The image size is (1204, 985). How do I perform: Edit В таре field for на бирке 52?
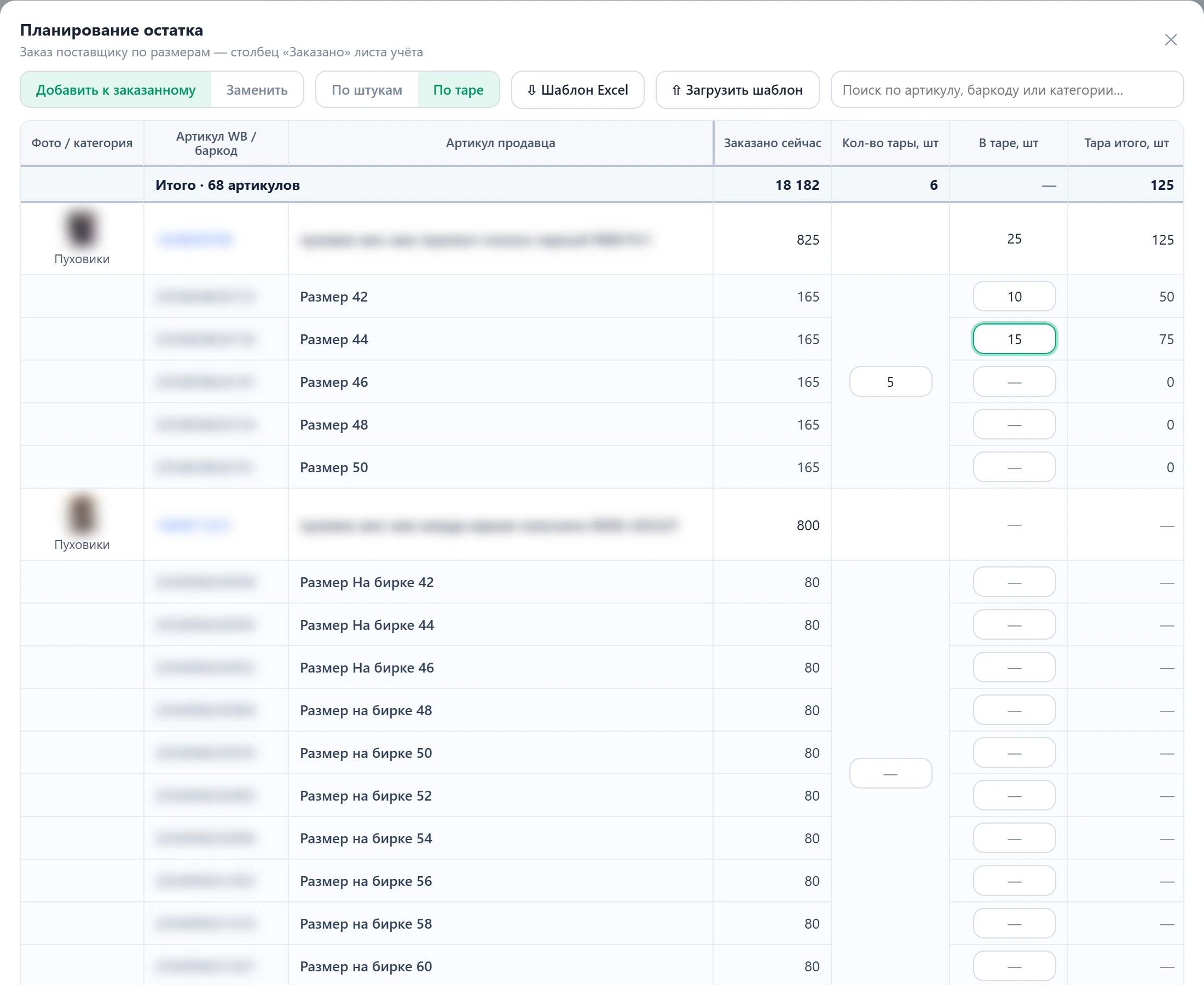pos(1014,796)
